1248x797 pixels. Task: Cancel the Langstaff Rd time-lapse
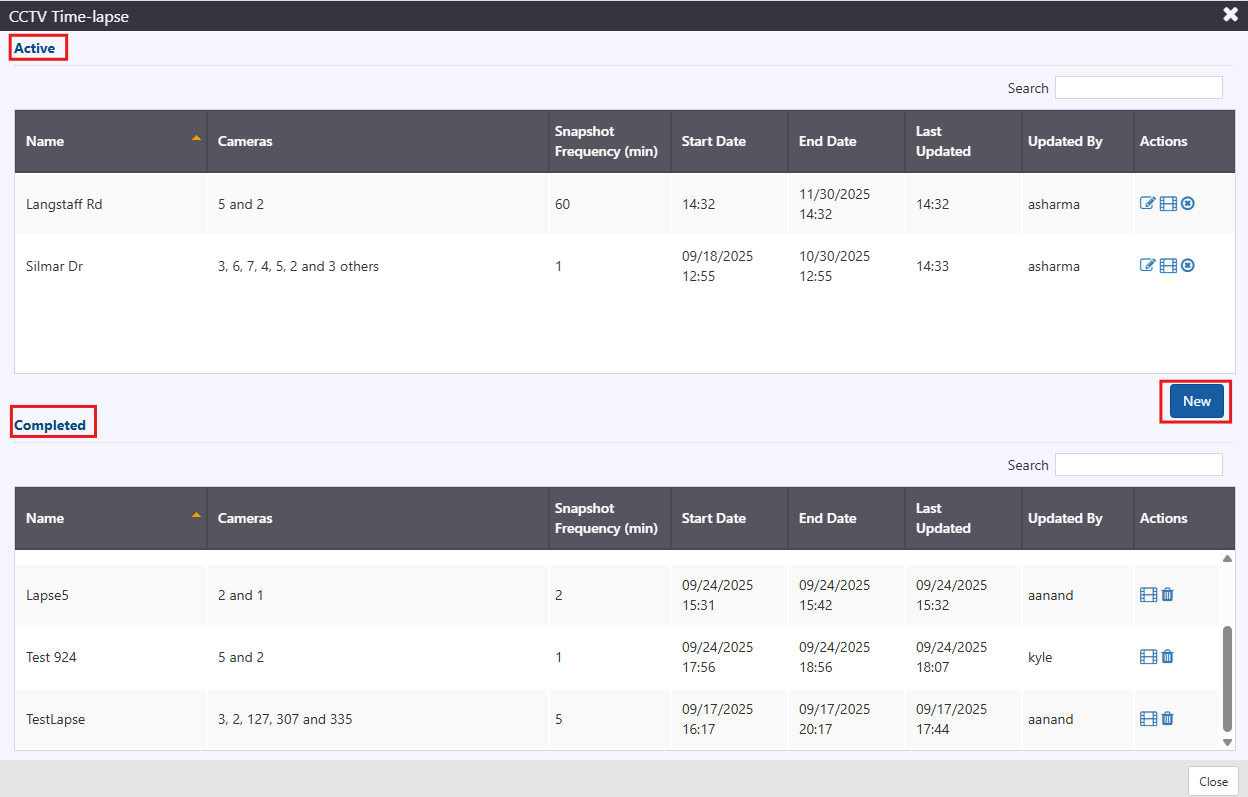[x=1188, y=204]
